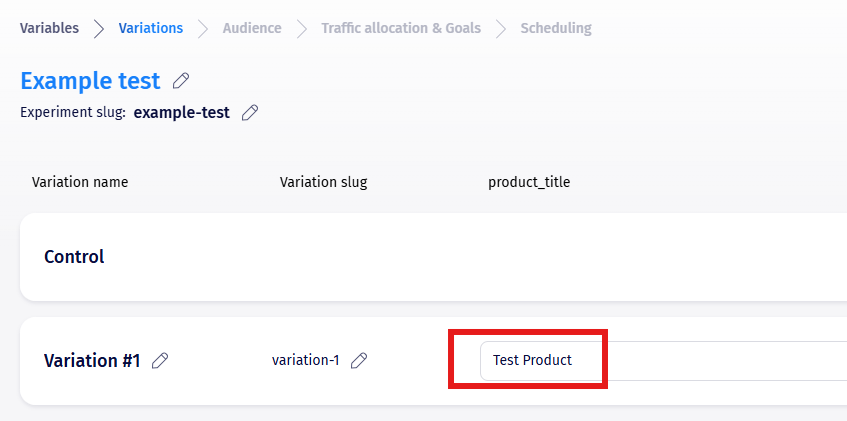Click chevron between Variables and Variations
This screenshot has height=421, width=847.
[99, 28]
